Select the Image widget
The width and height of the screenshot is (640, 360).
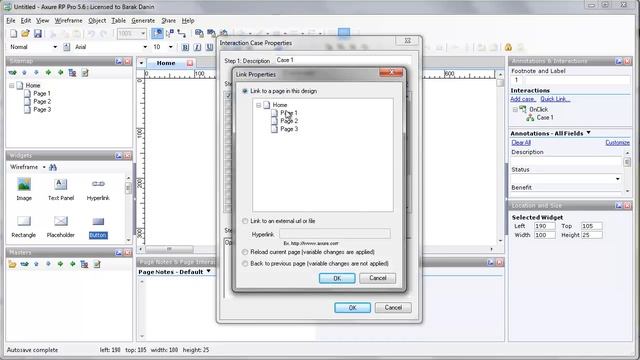click(x=24, y=189)
